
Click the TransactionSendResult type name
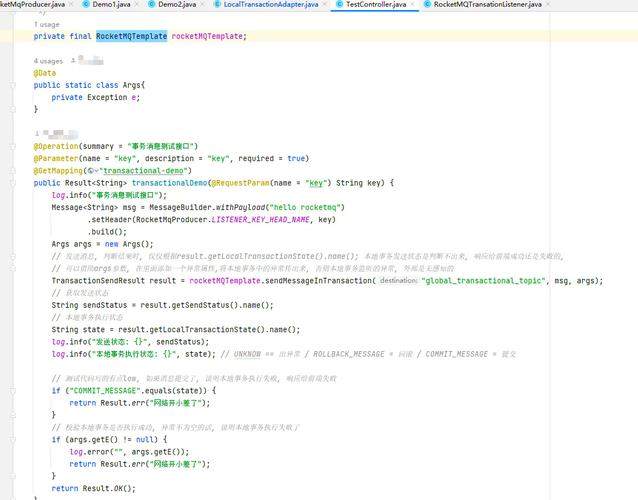tap(98, 281)
